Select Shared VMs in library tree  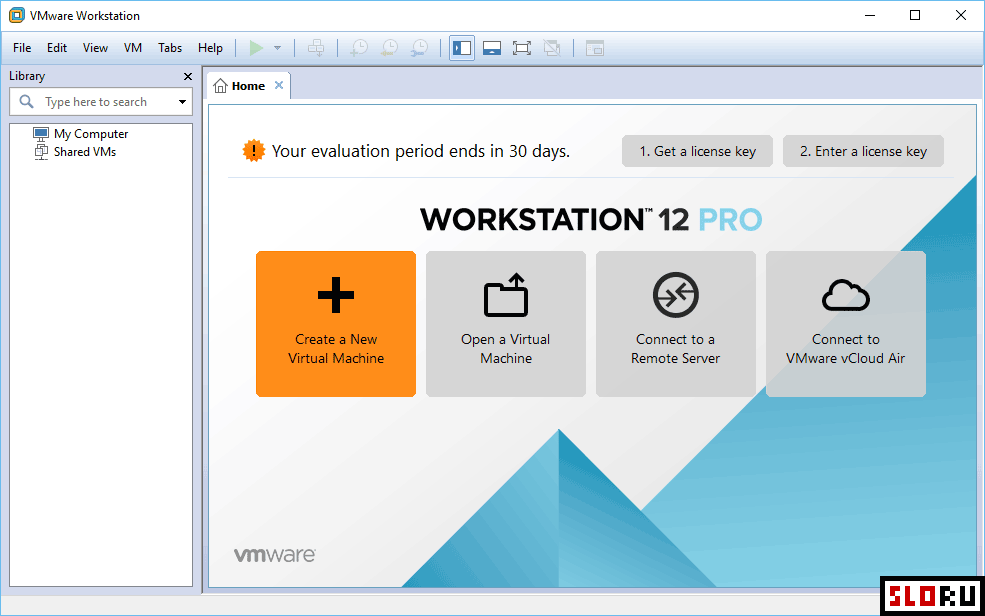click(x=85, y=151)
